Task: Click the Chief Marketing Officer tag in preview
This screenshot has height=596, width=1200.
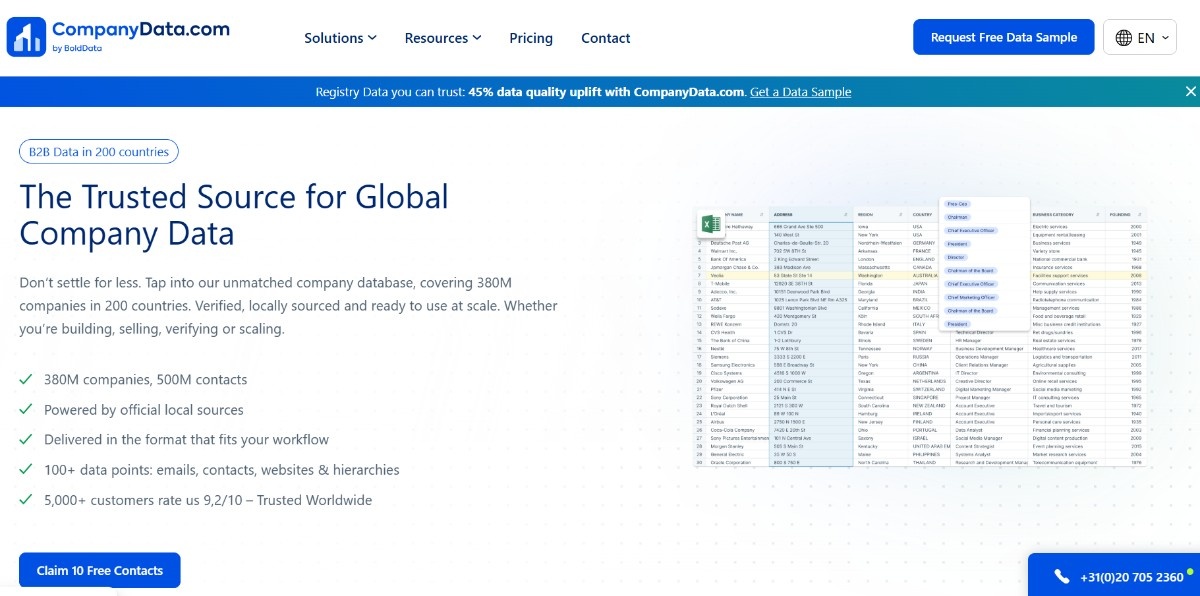Action: click(x=971, y=297)
